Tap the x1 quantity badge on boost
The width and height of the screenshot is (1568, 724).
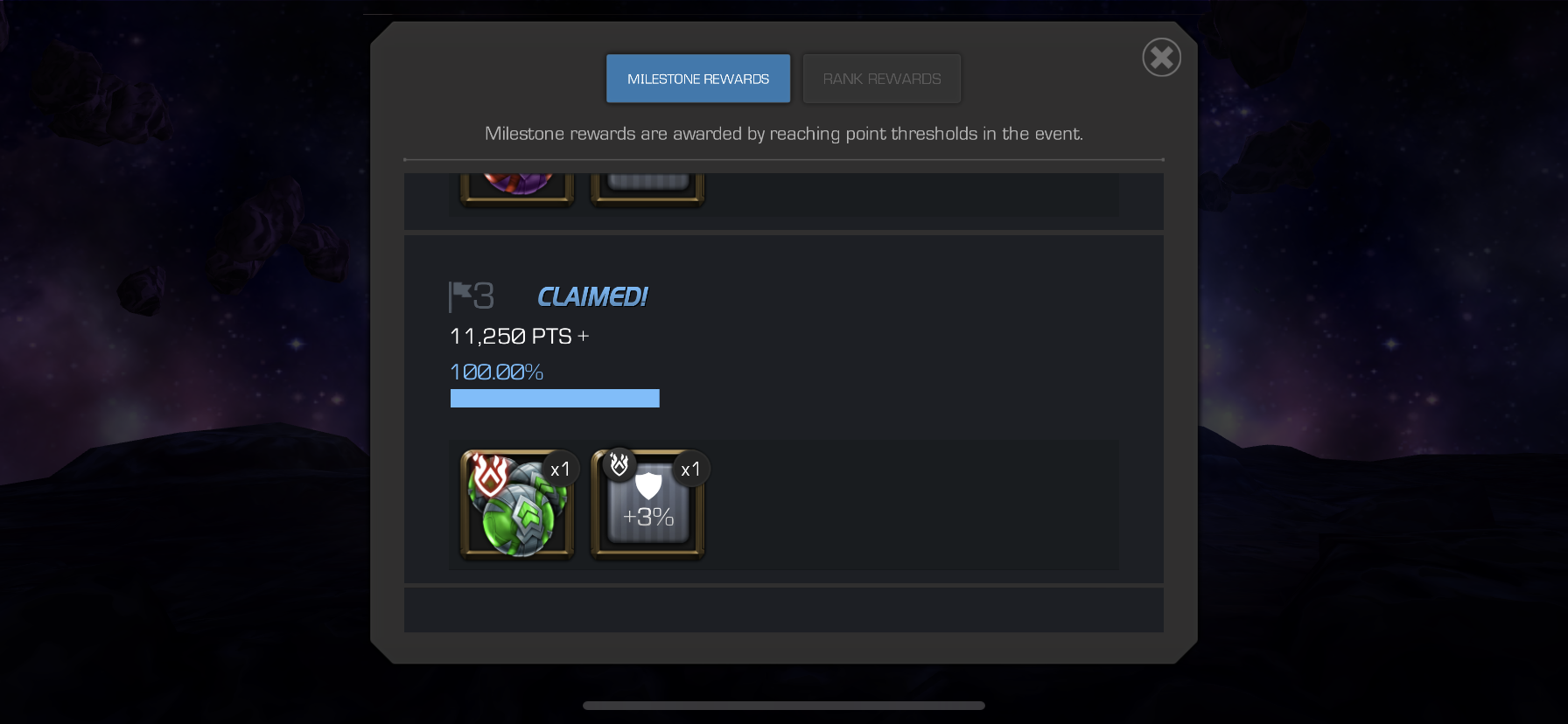690,470
